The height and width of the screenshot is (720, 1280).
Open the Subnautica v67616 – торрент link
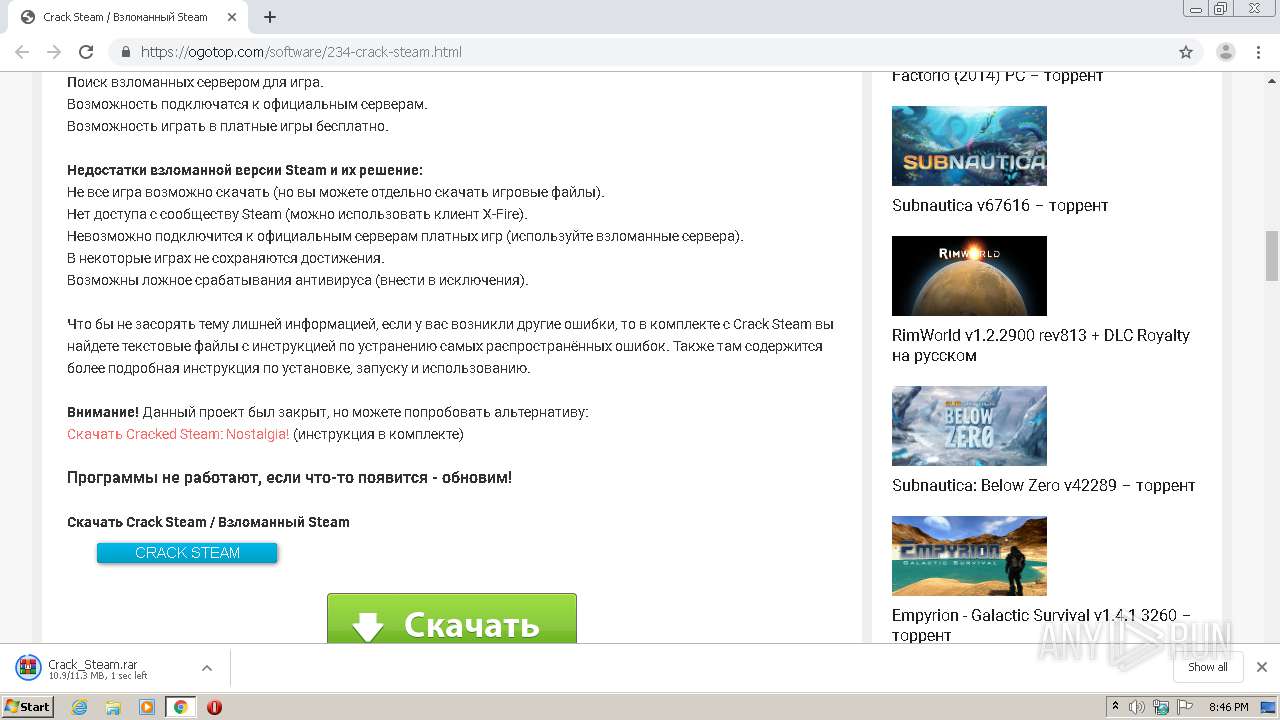coord(1000,205)
